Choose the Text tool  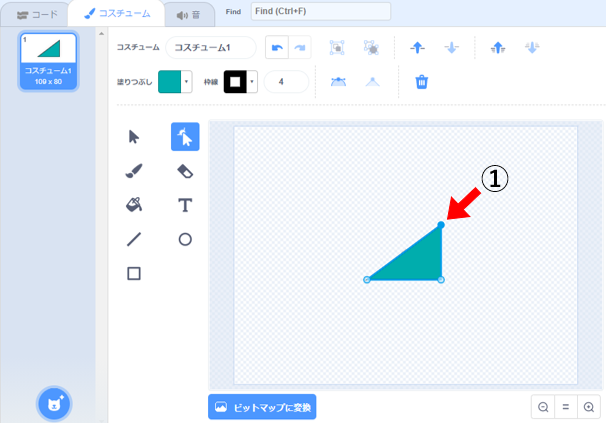point(185,205)
